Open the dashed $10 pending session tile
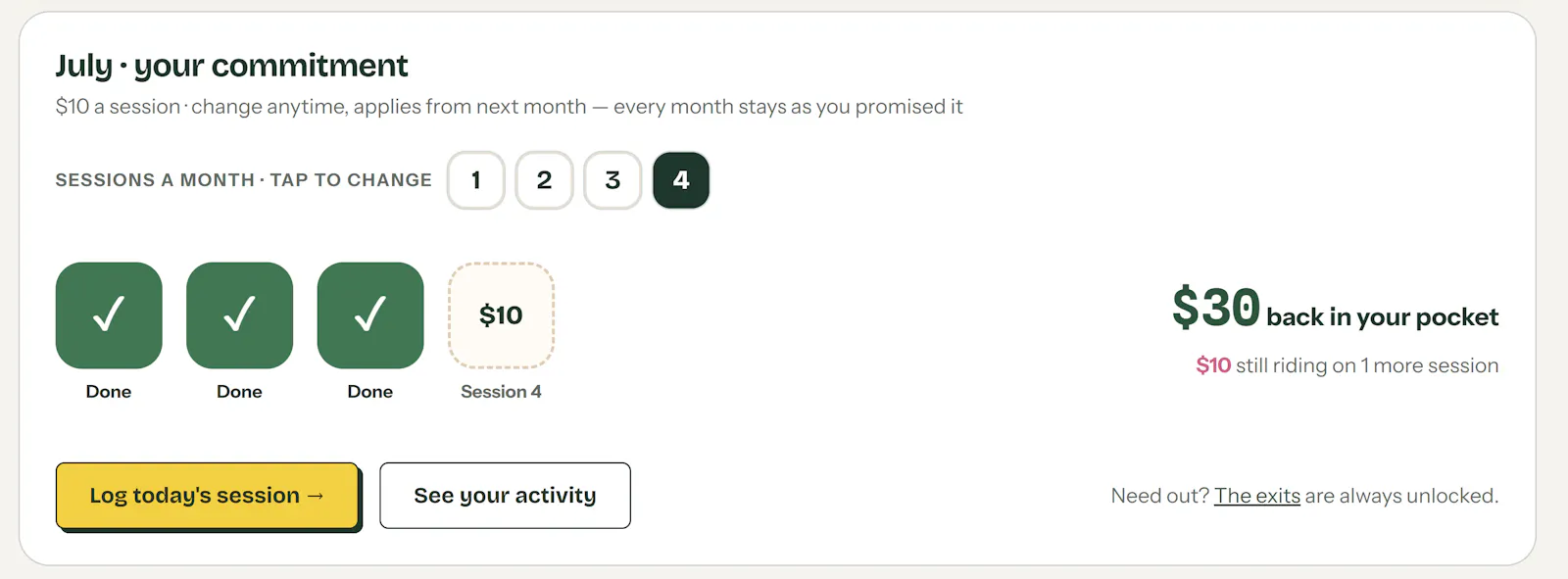 pos(501,315)
